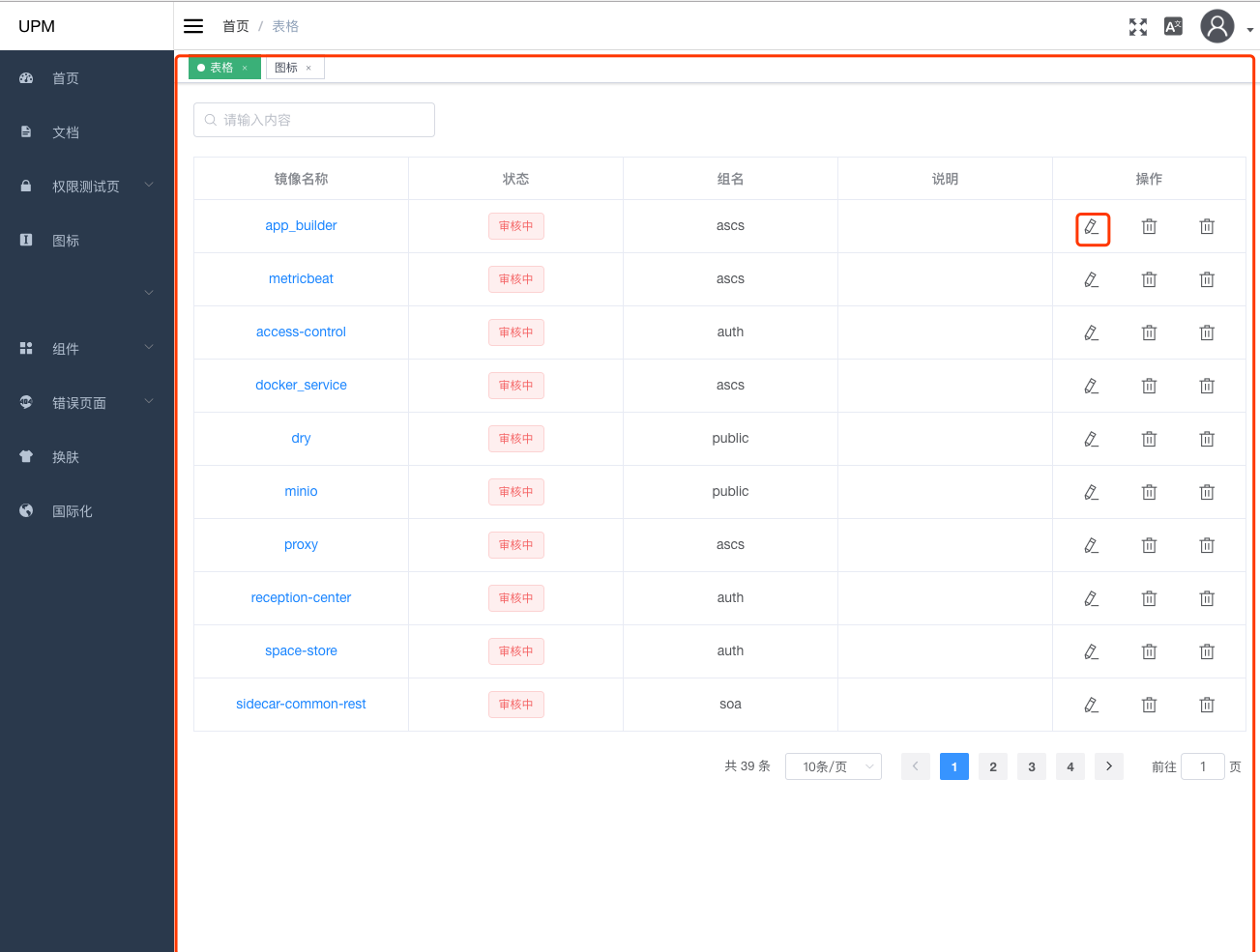Click the shirt icon for 换肤
Screen dimensions: 1260x952
click(x=26, y=456)
